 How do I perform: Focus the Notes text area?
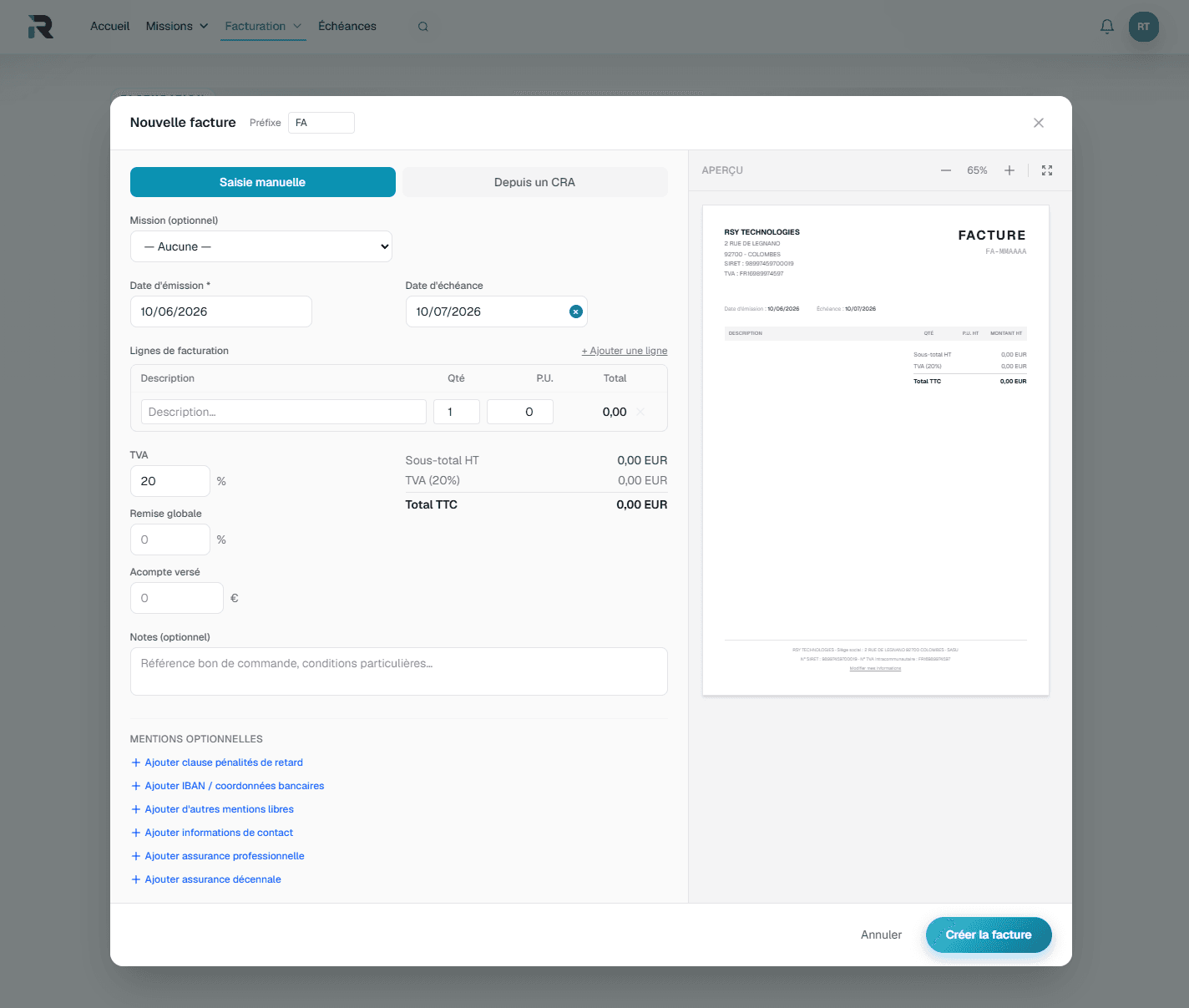[399, 671]
